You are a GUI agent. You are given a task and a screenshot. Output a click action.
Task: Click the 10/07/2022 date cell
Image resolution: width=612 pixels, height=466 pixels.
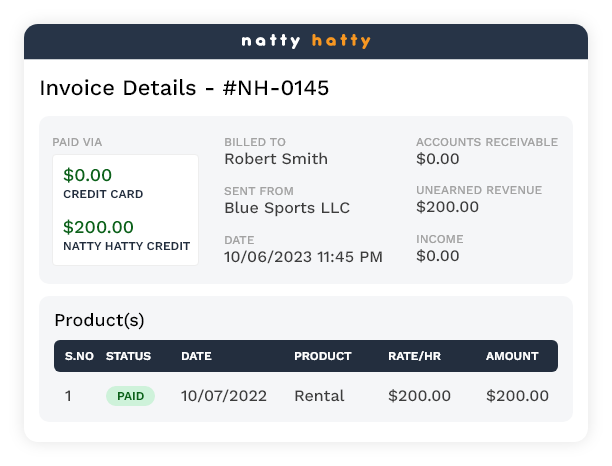[224, 396]
